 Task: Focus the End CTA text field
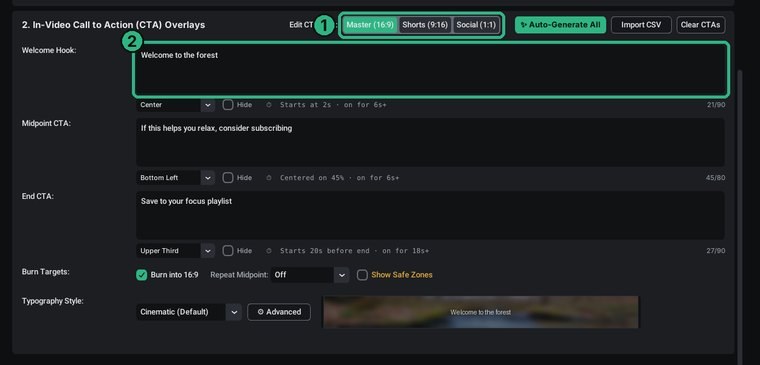point(430,215)
